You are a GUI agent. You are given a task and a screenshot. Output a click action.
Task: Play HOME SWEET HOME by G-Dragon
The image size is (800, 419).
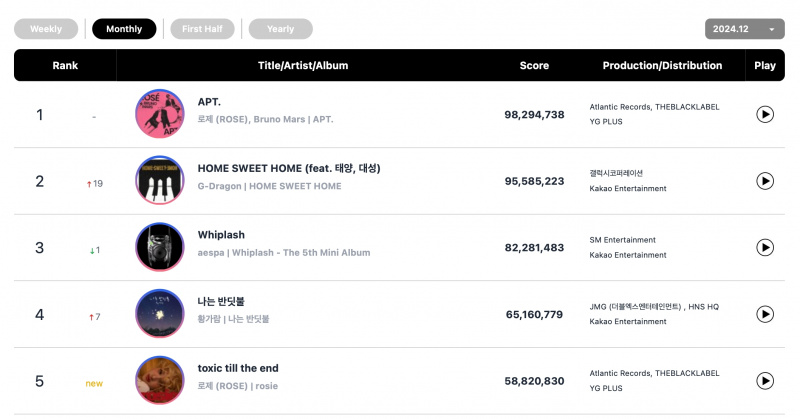click(765, 181)
